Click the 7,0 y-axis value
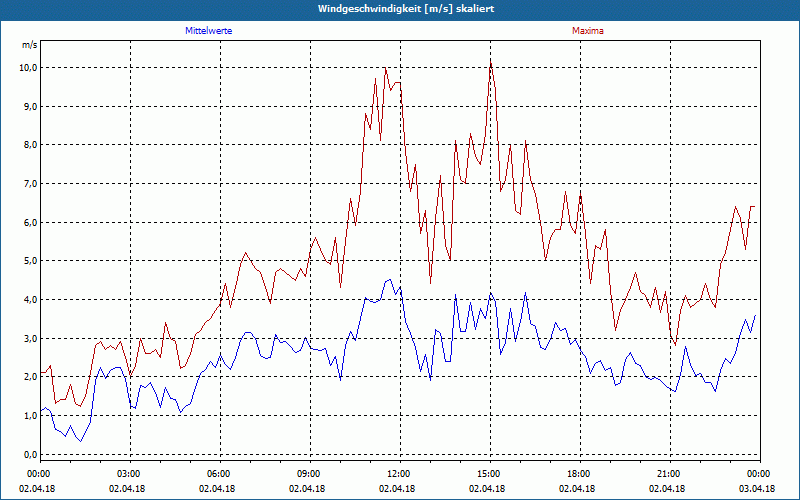Viewport: 800px width, 500px height. [31, 184]
